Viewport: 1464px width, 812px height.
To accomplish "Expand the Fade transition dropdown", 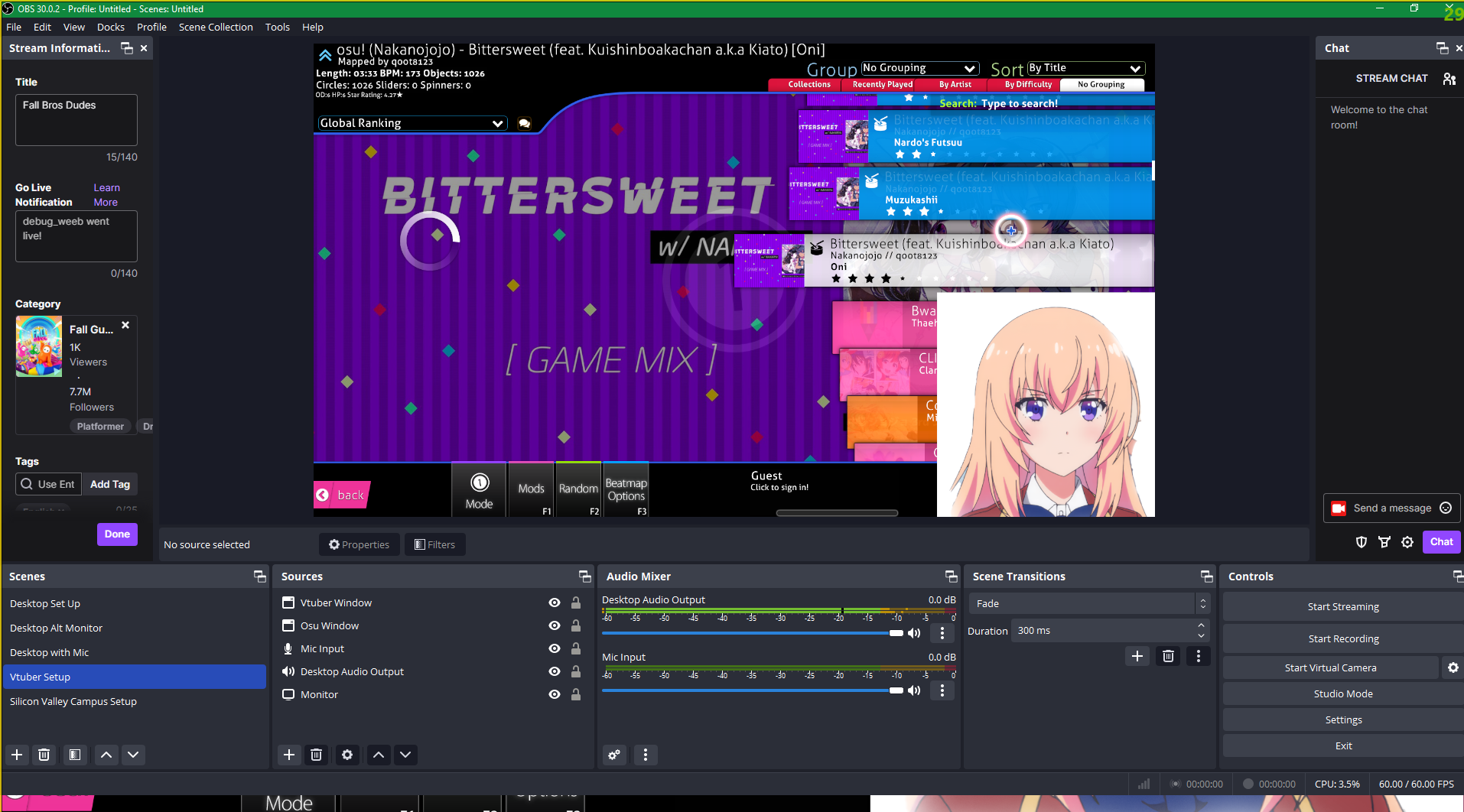I will [1202, 603].
